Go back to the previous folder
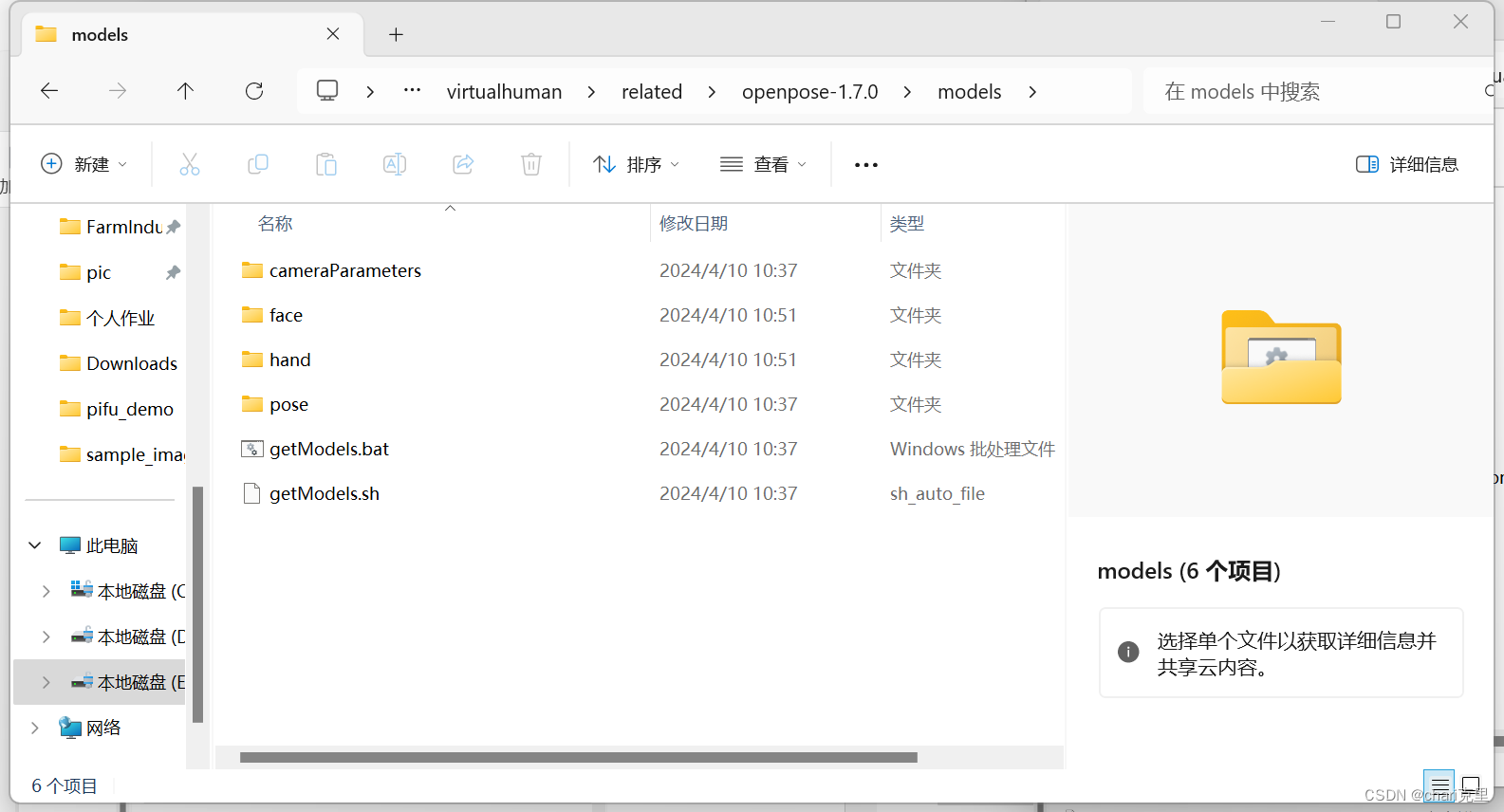1504x812 pixels. (49, 91)
